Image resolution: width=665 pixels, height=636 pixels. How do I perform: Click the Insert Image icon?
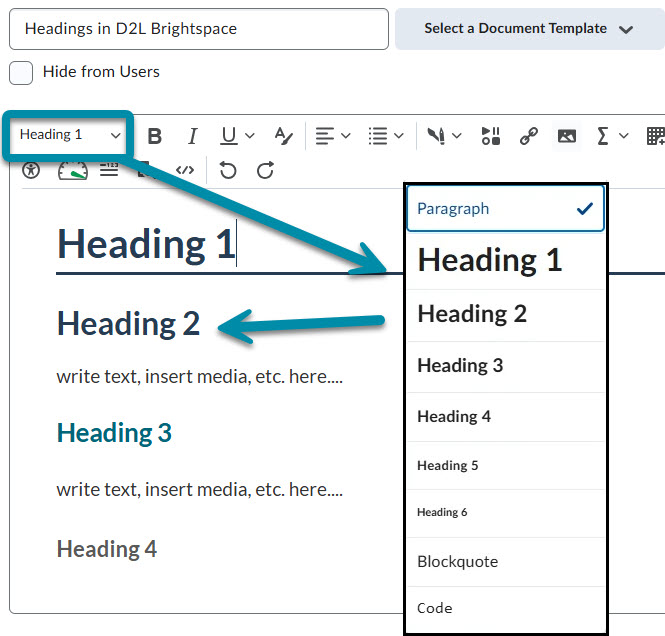click(567, 136)
